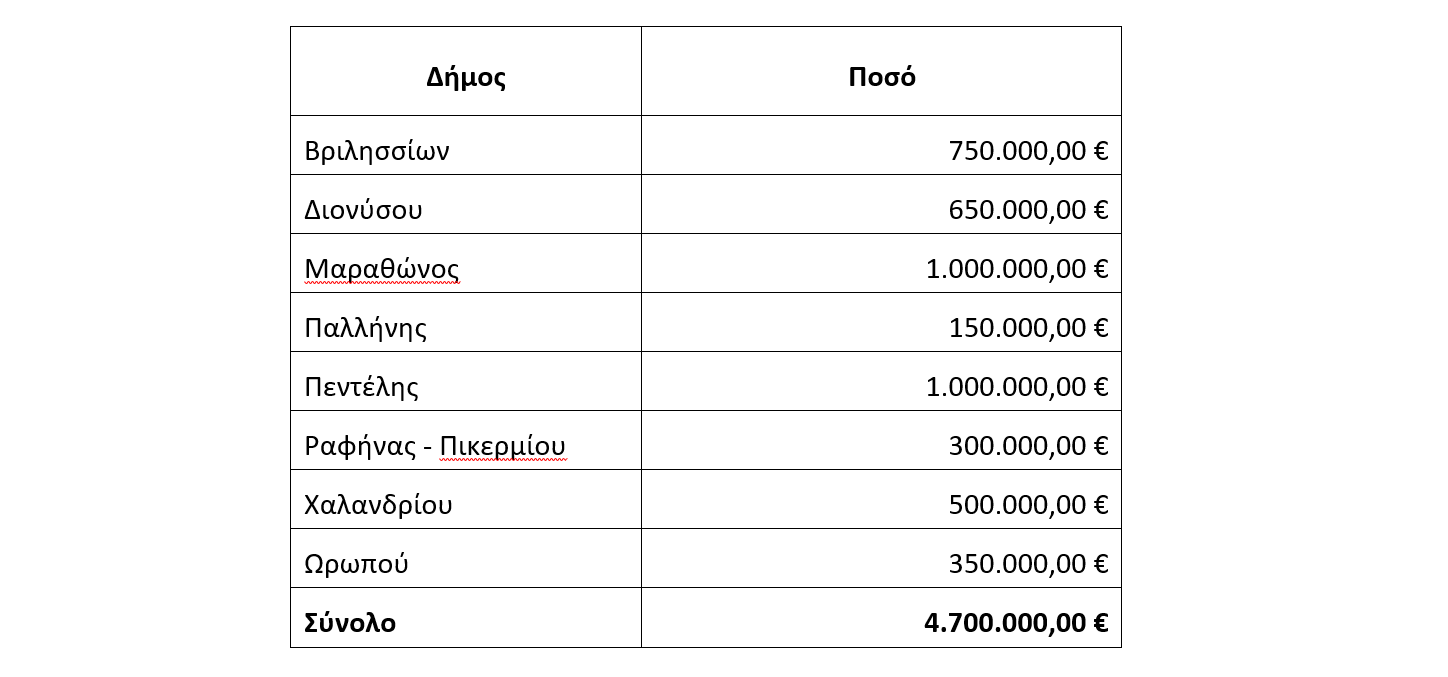
Task: Select the Διονύσου cell
Action: point(466,204)
